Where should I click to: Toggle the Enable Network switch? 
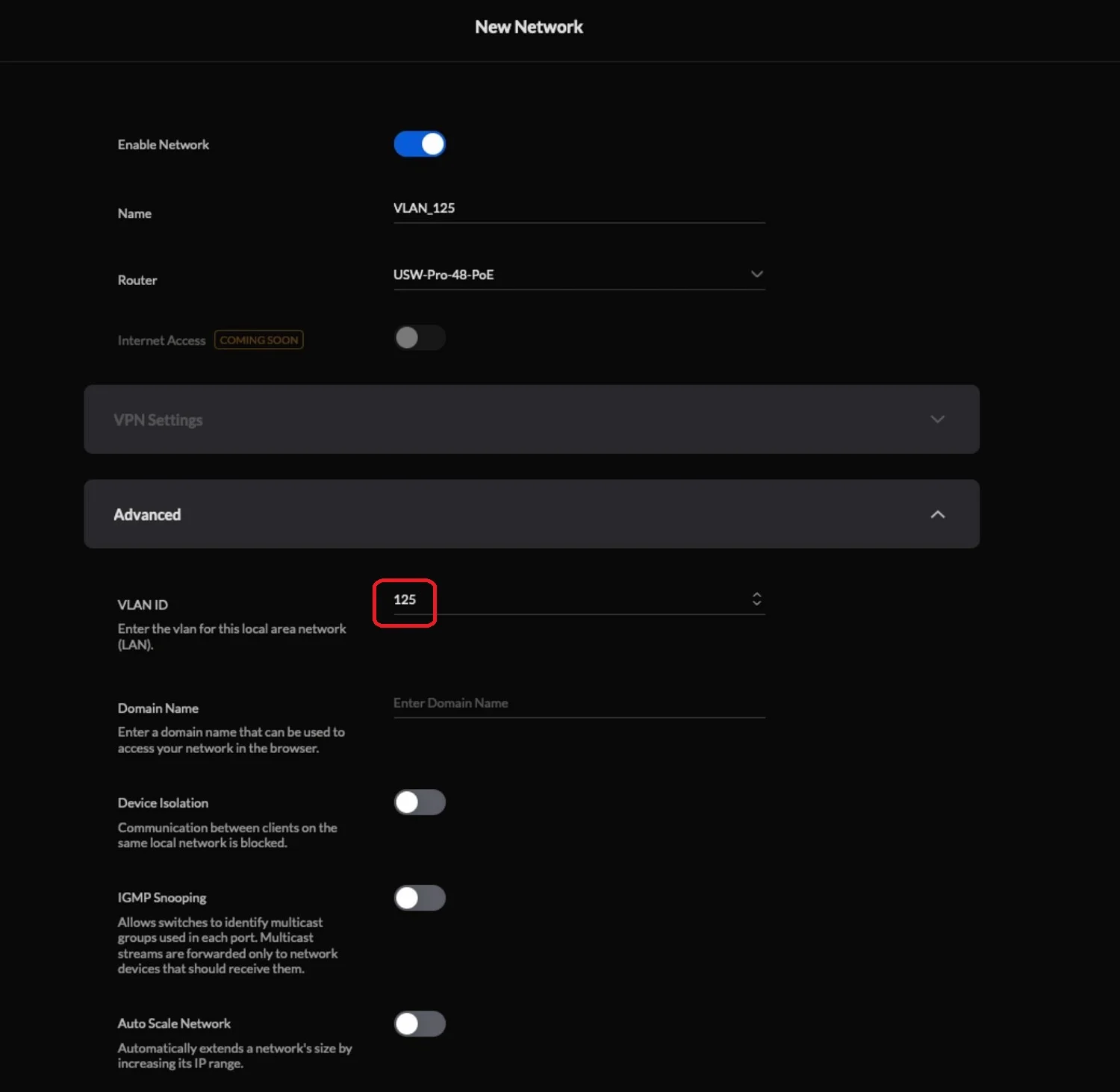coord(420,144)
